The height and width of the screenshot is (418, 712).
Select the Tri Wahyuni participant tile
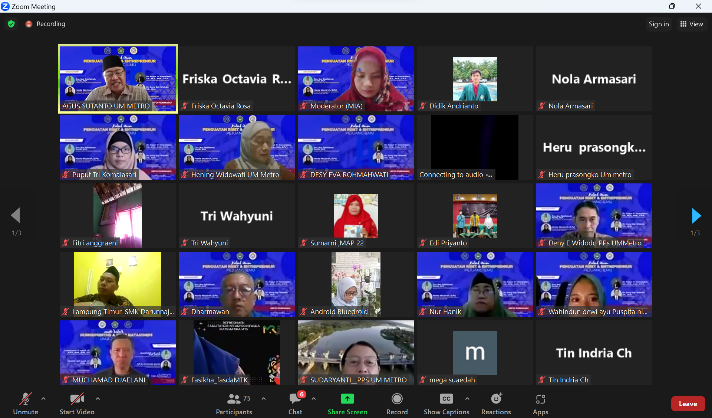[237, 216]
